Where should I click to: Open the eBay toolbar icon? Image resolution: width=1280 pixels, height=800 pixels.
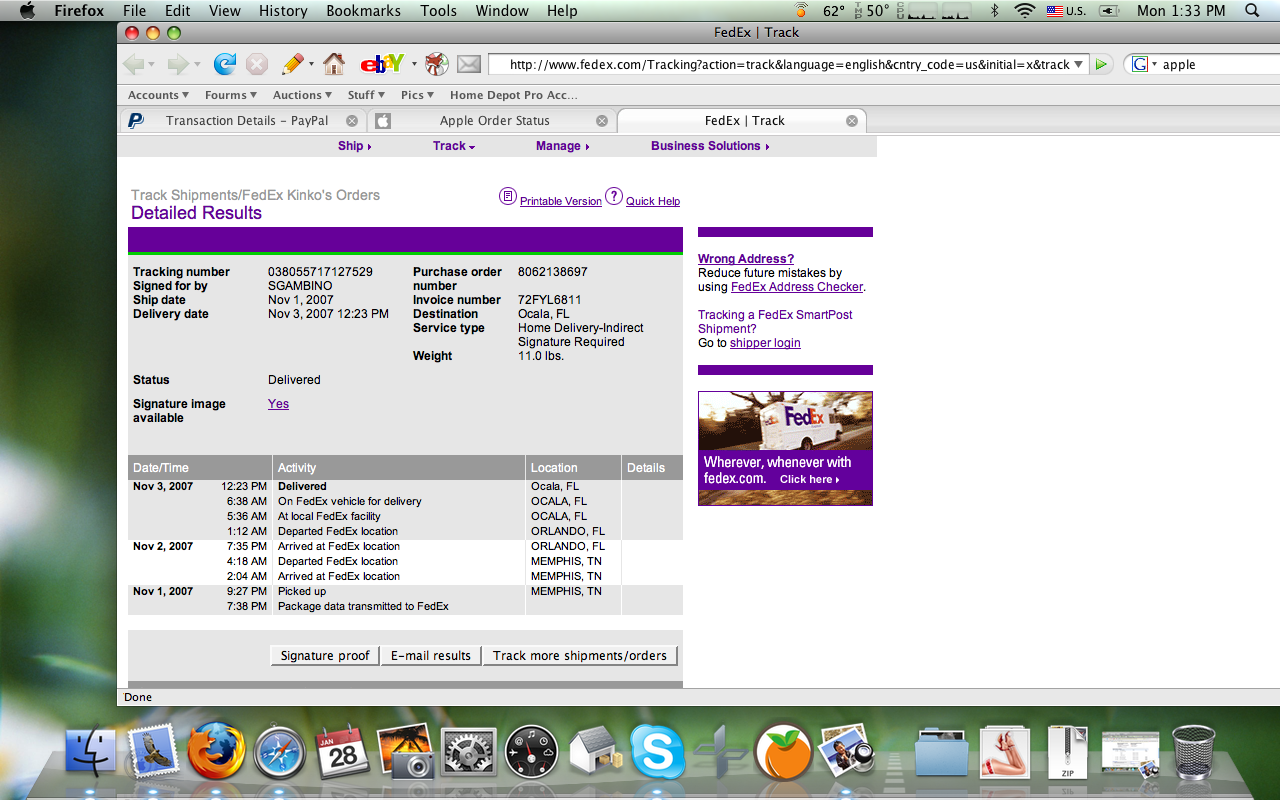382,64
